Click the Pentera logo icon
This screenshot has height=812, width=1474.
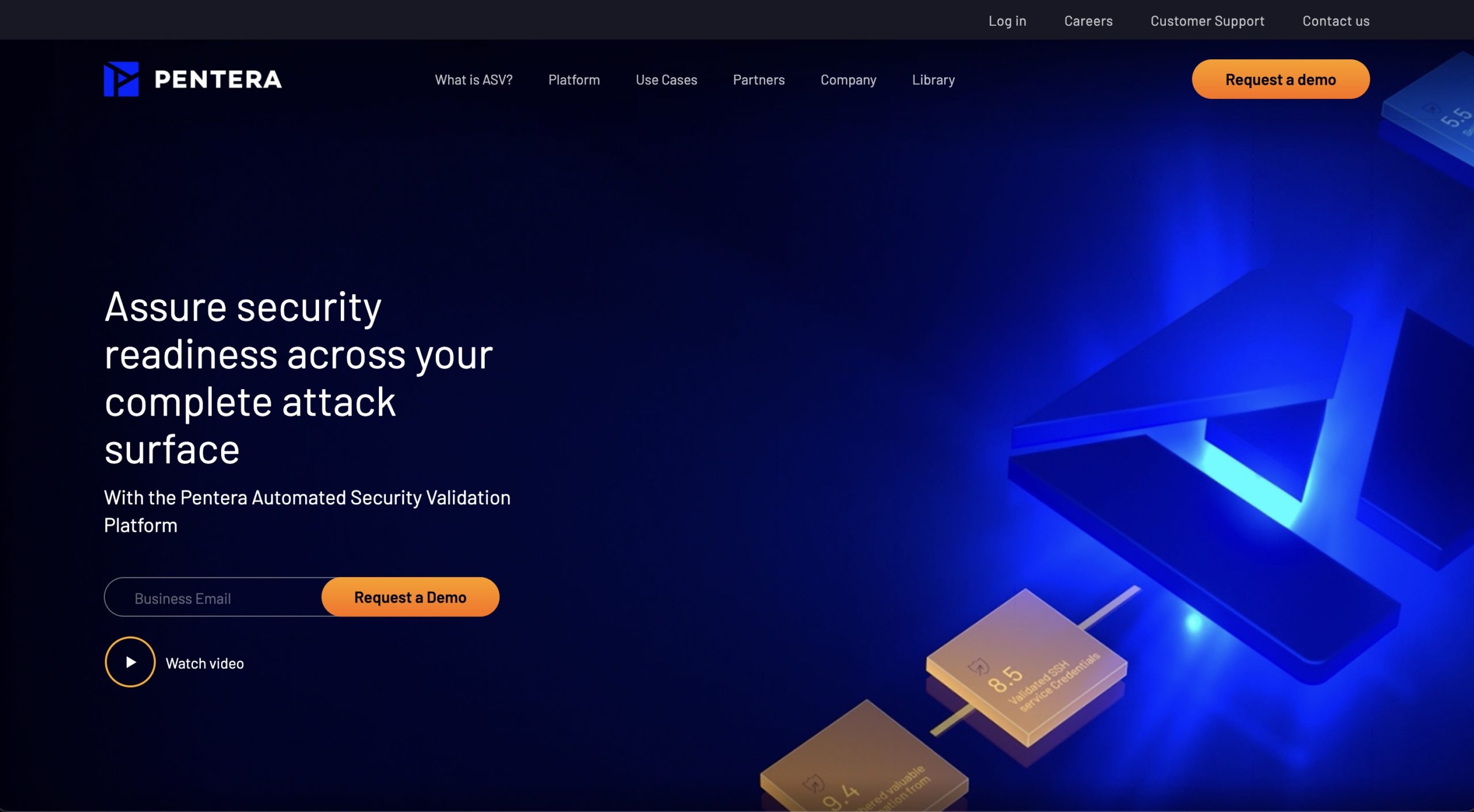121,79
